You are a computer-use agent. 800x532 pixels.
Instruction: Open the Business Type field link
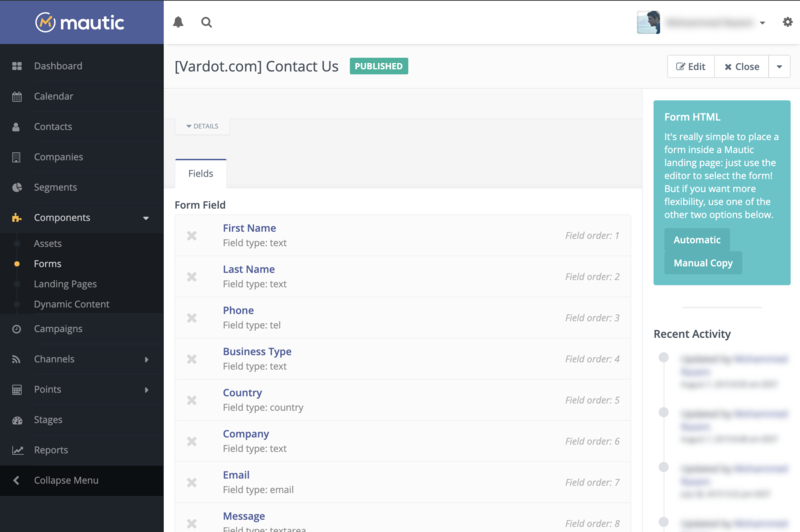[257, 351]
